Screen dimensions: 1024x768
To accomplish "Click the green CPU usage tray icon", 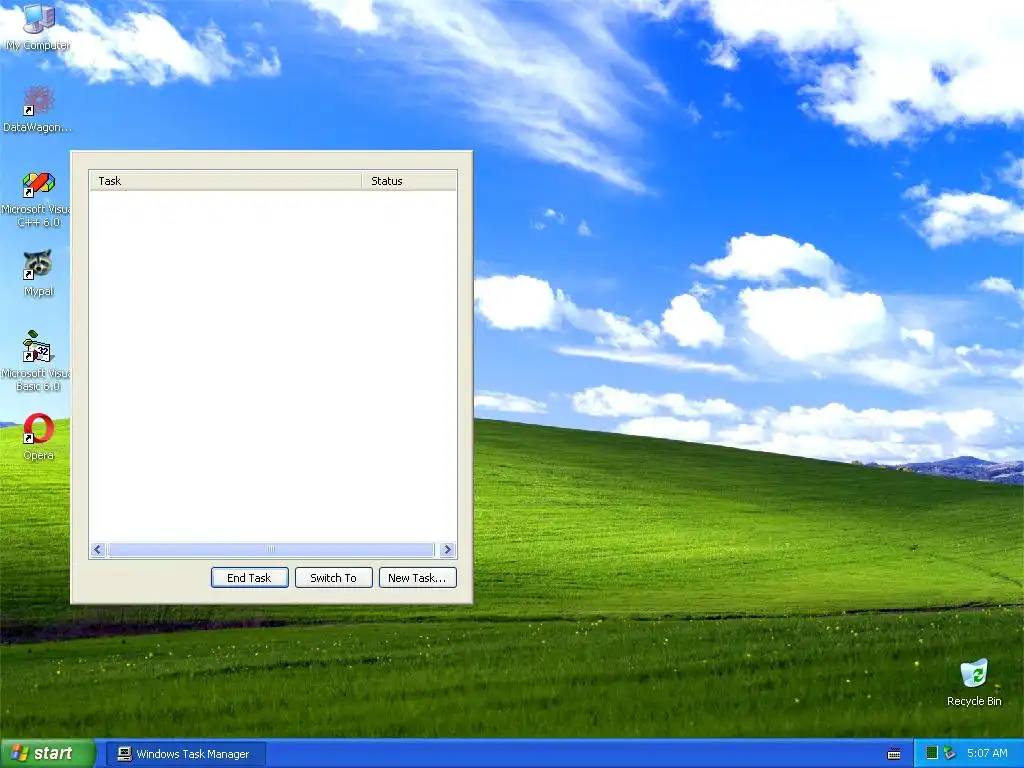I will click(932, 753).
